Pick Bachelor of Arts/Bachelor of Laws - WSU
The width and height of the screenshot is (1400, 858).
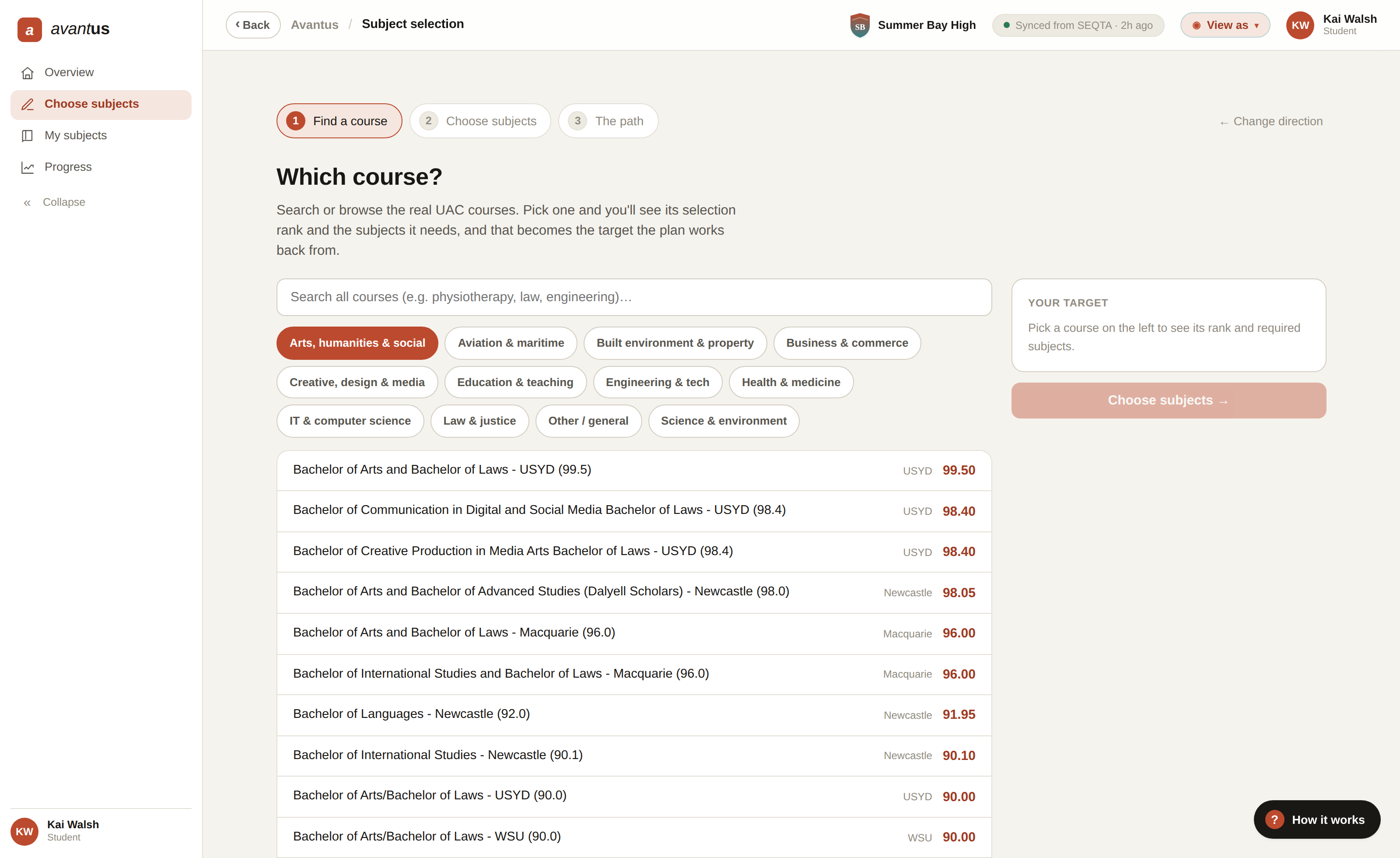click(x=633, y=837)
